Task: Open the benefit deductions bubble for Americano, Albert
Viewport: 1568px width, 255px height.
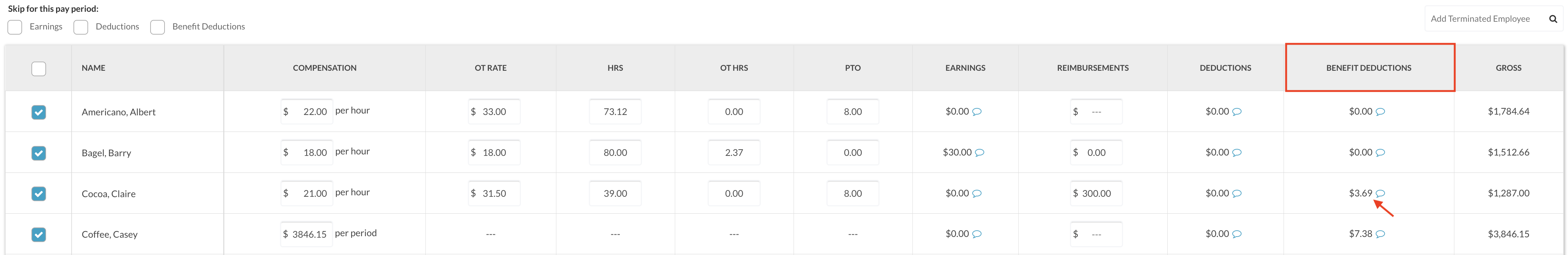Action: click(x=1381, y=112)
